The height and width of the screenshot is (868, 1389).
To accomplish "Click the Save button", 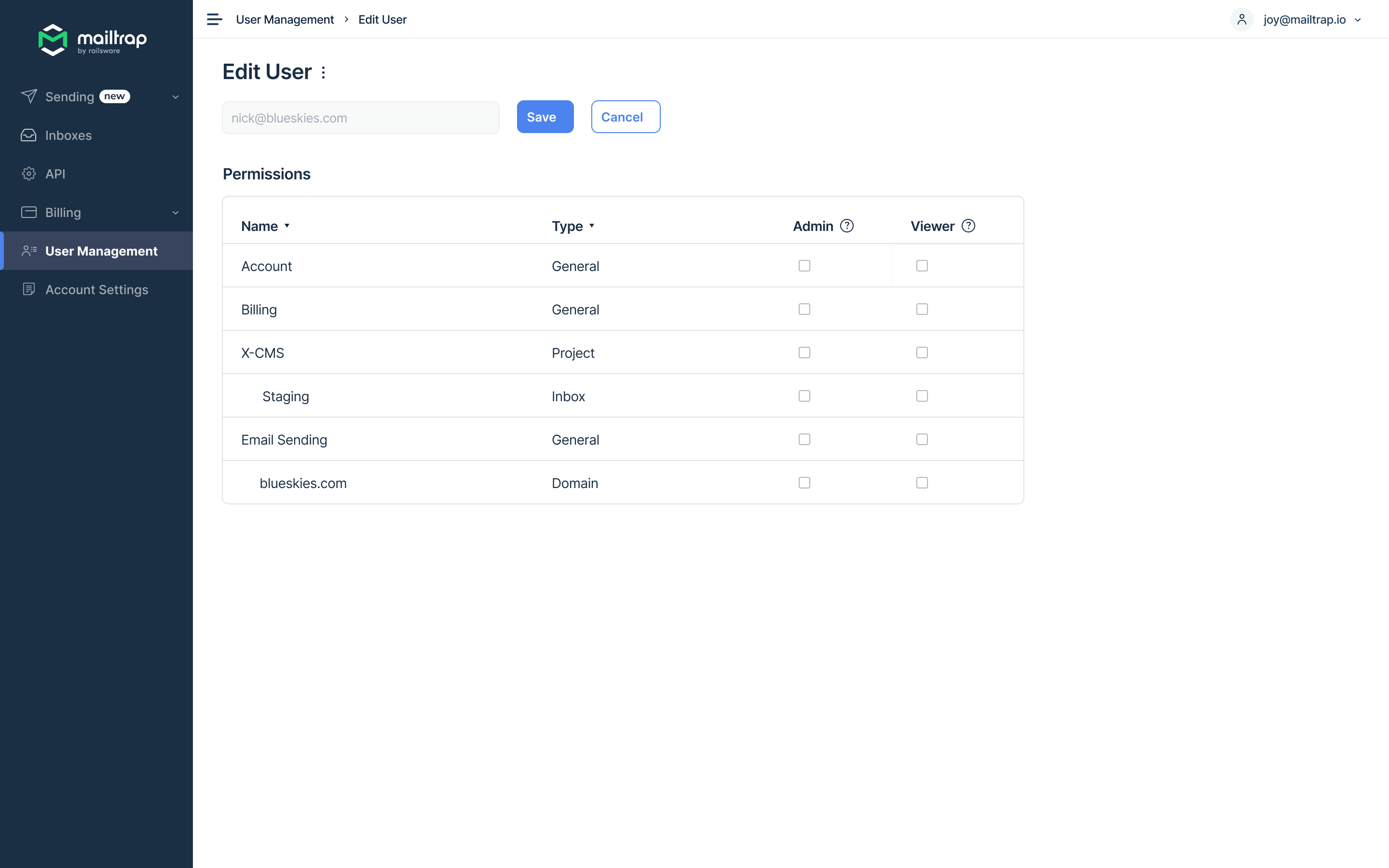I will click(x=545, y=117).
